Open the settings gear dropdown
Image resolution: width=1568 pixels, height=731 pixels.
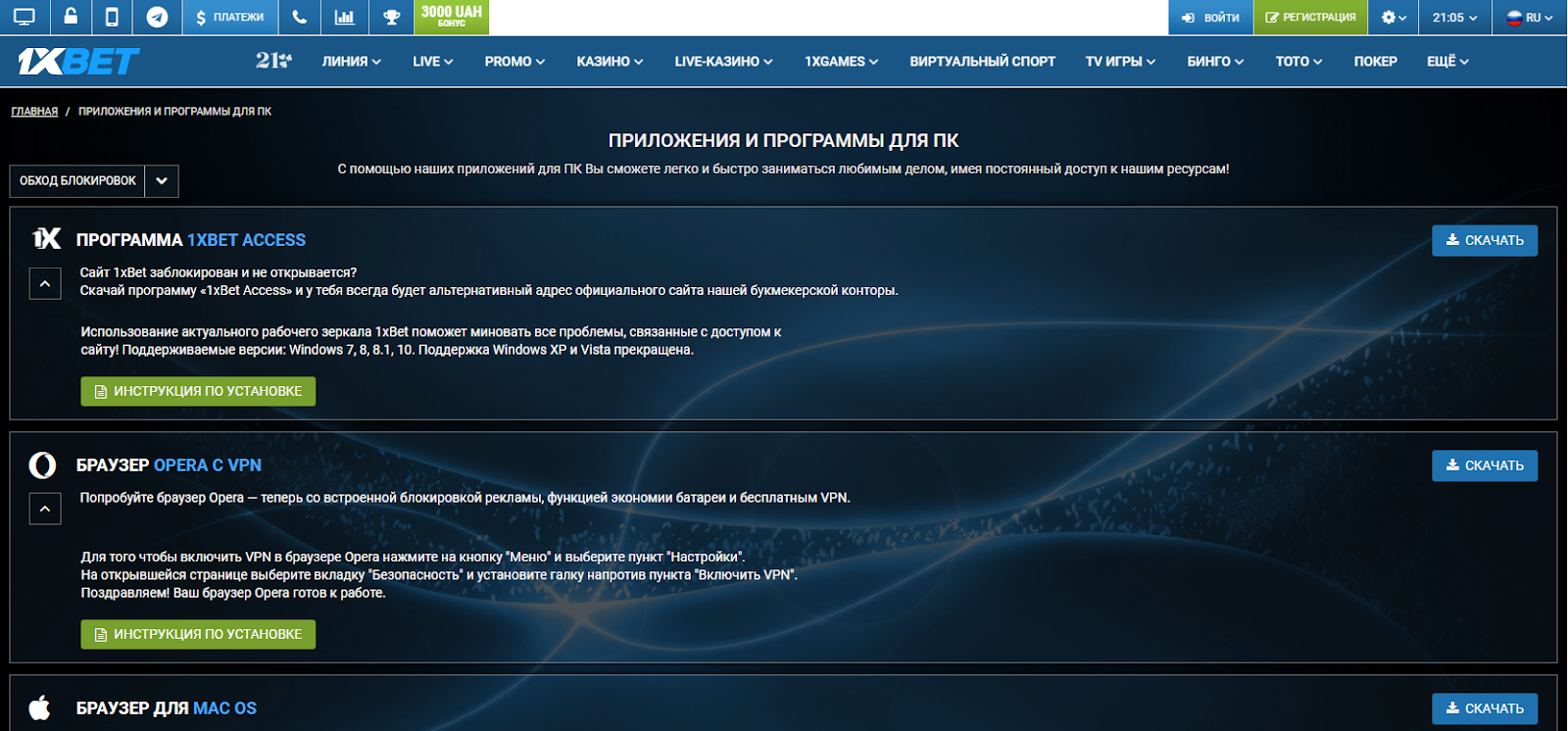point(1394,17)
